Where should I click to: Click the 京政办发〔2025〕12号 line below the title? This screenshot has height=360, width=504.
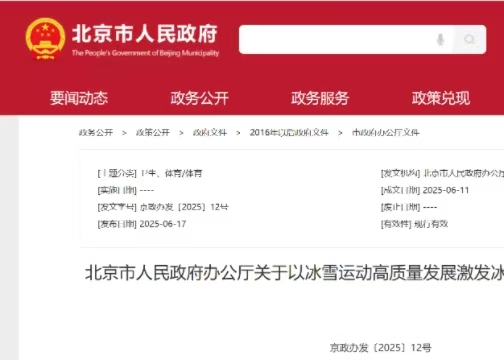point(380,348)
